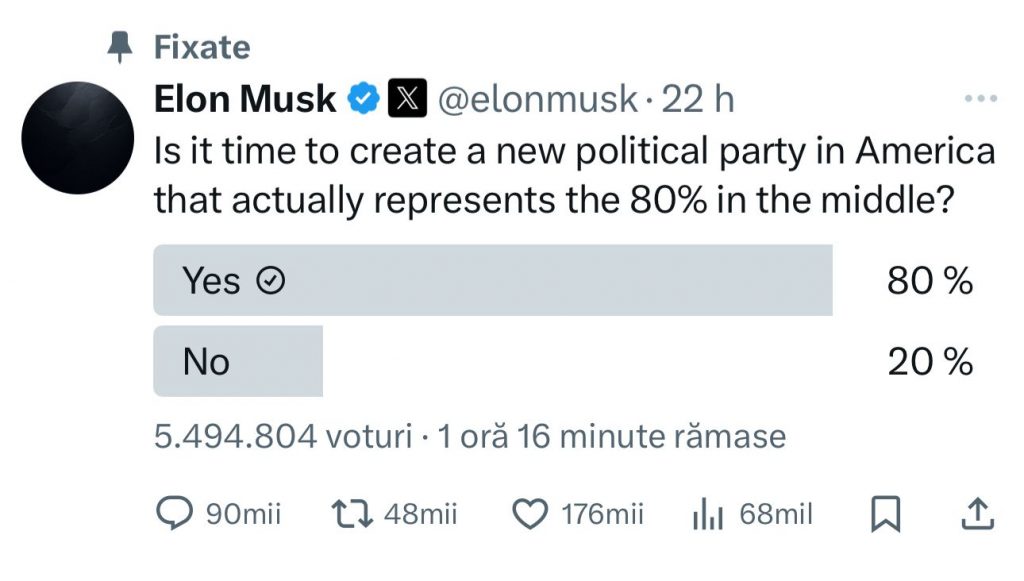Click the X affiliate badge icon
The width and height of the screenshot is (1024, 581).
click(x=408, y=98)
